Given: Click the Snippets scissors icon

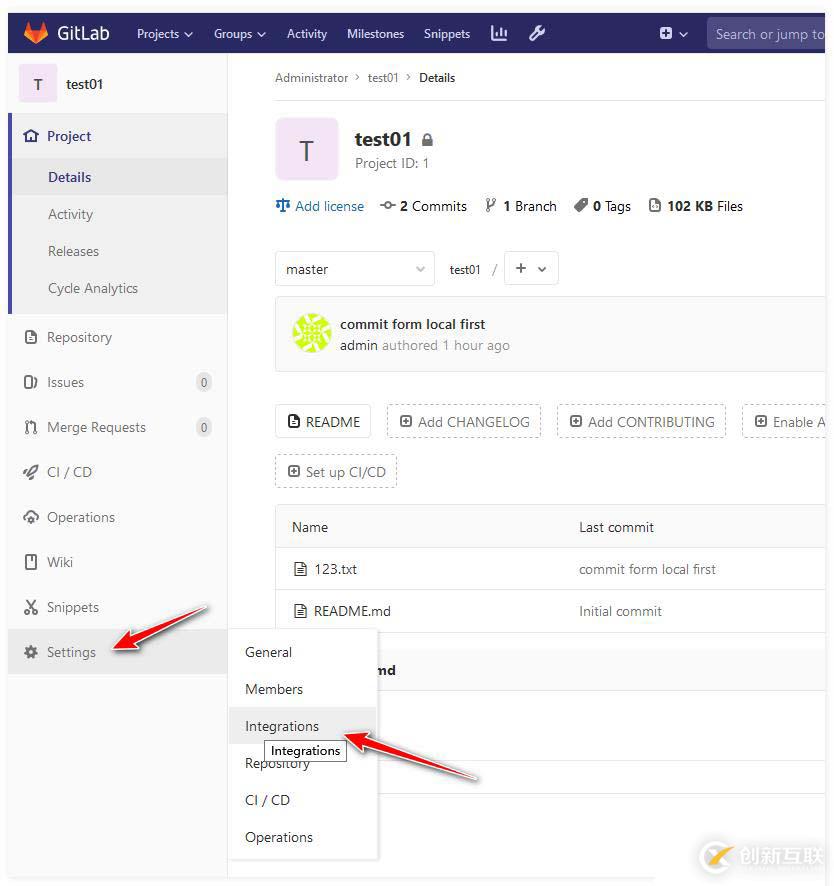Looking at the screenshot, I should [x=31, y=607].
